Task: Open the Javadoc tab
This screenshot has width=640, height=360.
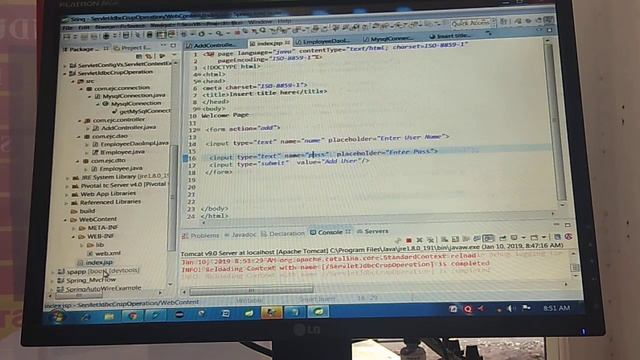Action: [240, 235]
